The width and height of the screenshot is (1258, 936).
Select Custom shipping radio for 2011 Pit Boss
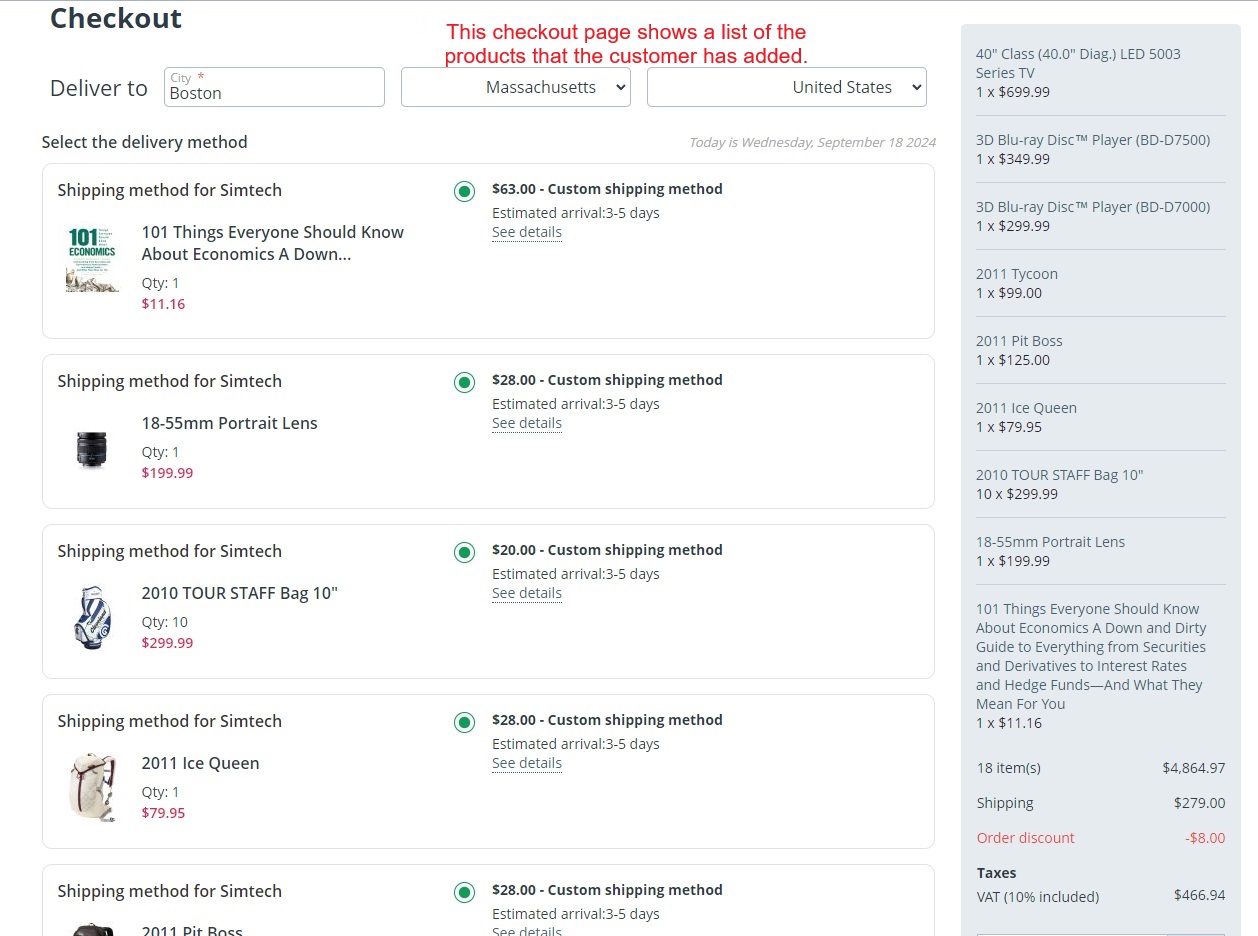pos(464,892)
